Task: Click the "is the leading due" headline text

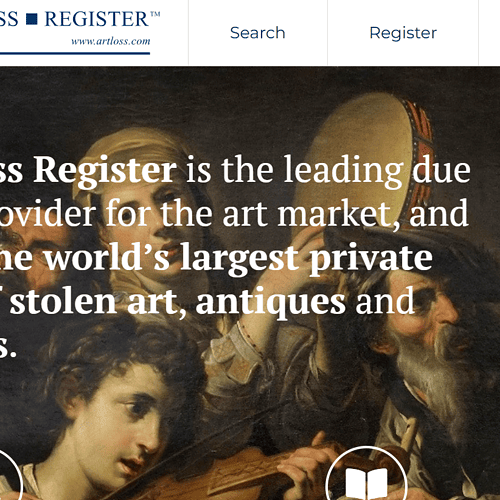Action: [328, 171]
